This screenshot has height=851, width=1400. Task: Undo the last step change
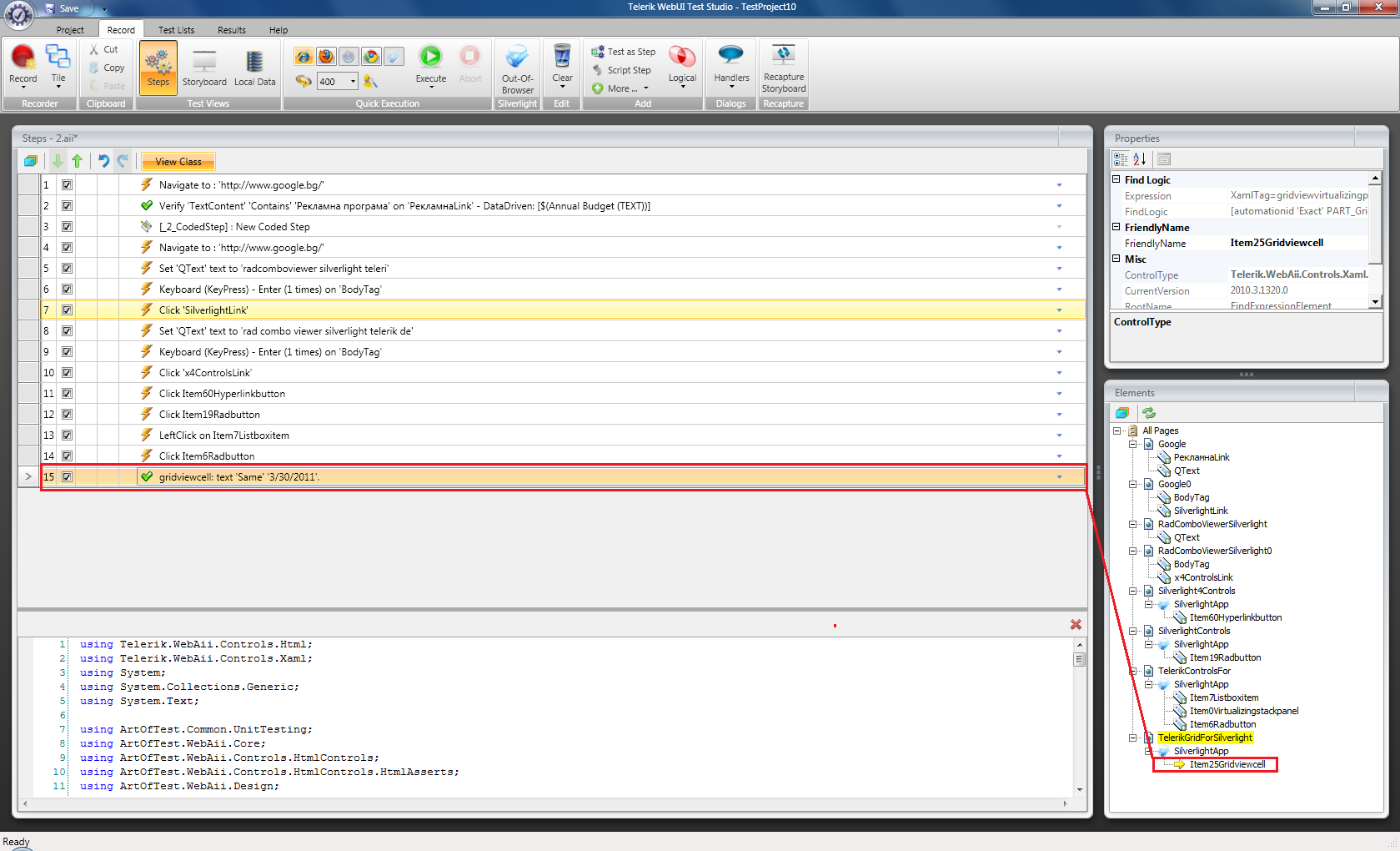(x=103, y=161)
